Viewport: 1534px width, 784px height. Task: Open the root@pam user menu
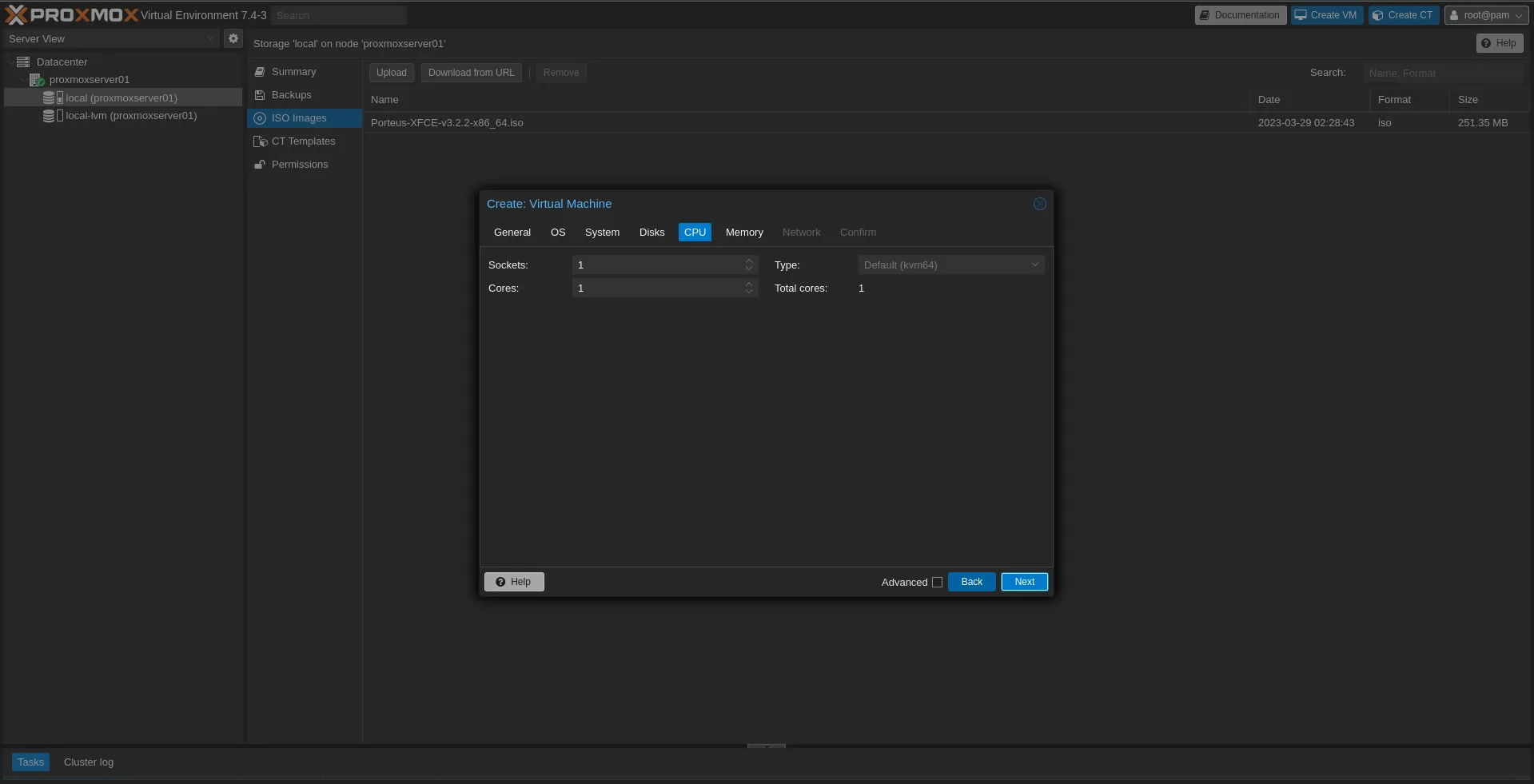(x=1485, y=15)
